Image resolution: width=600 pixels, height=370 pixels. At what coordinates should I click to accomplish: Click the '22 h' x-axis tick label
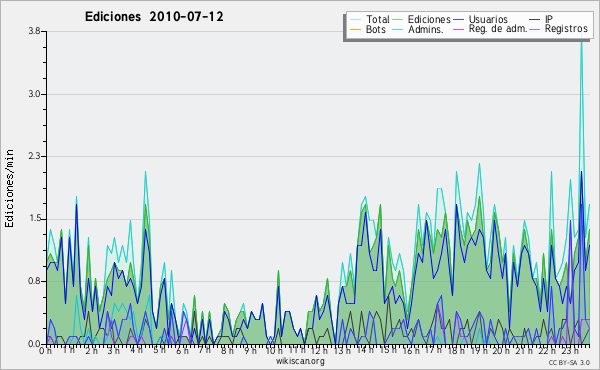546,350
